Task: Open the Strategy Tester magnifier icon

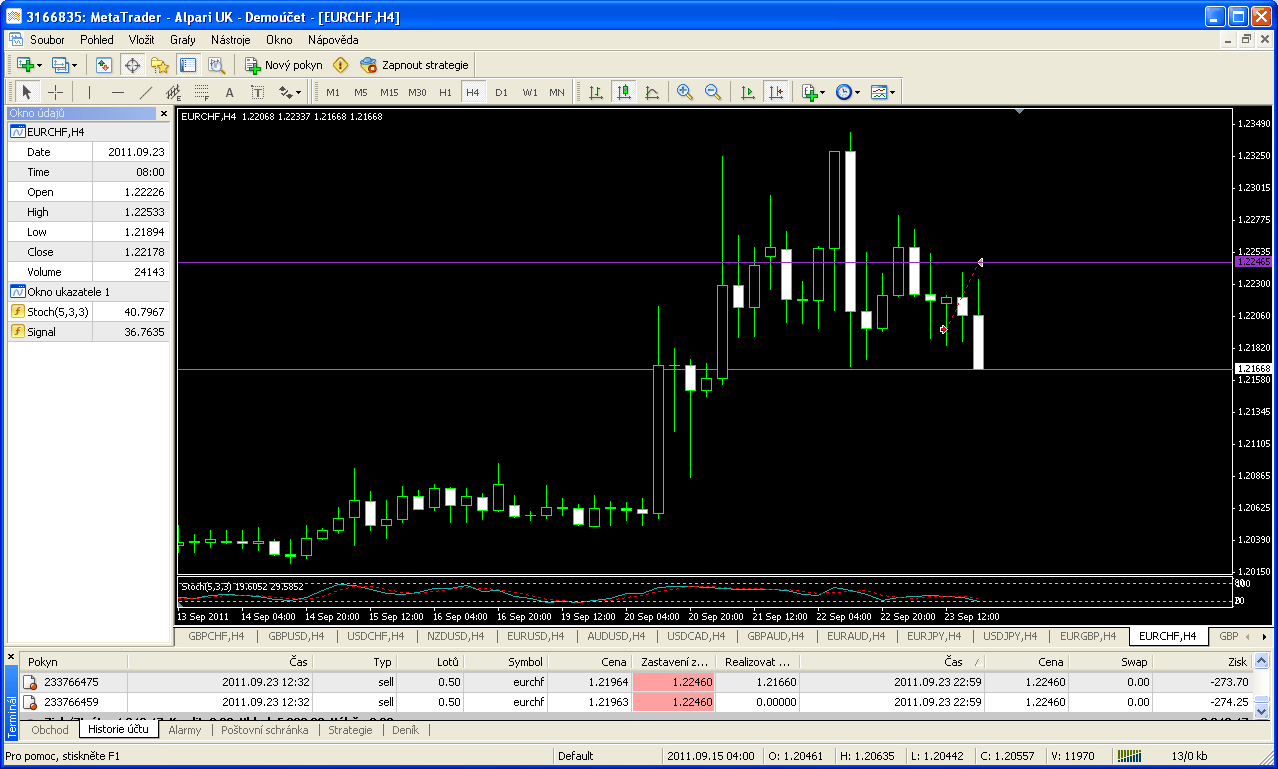Action: [216, 65]
